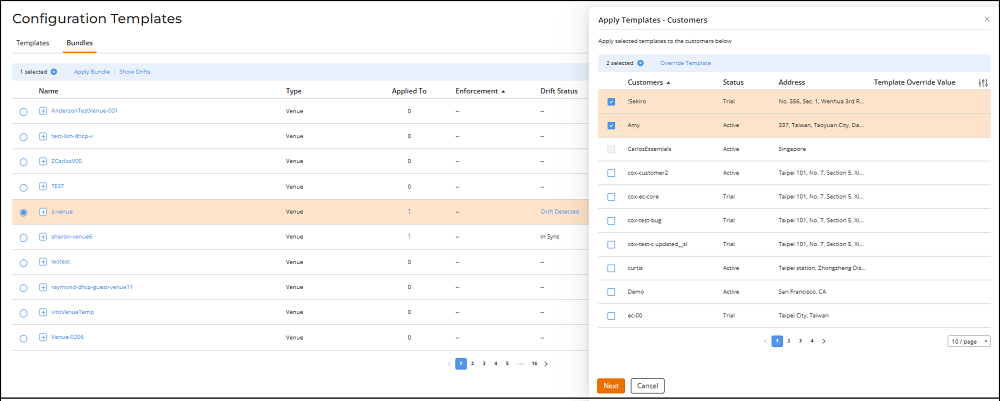
Task: Select the sharon-venue6 radio button
Action: point(24,237)
